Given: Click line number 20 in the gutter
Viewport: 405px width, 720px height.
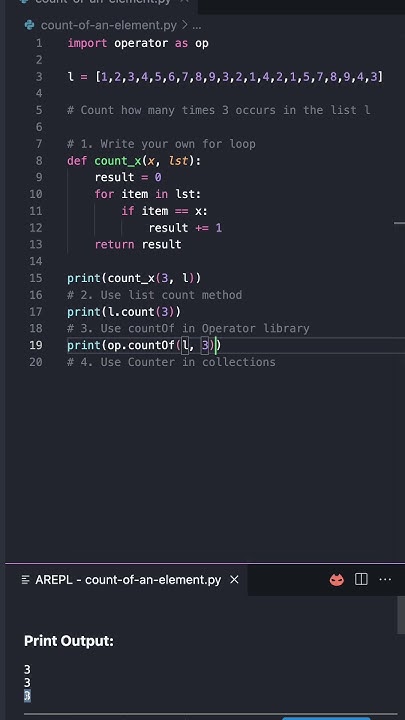Looking at the screenshot, I should (x=36, y=362).
